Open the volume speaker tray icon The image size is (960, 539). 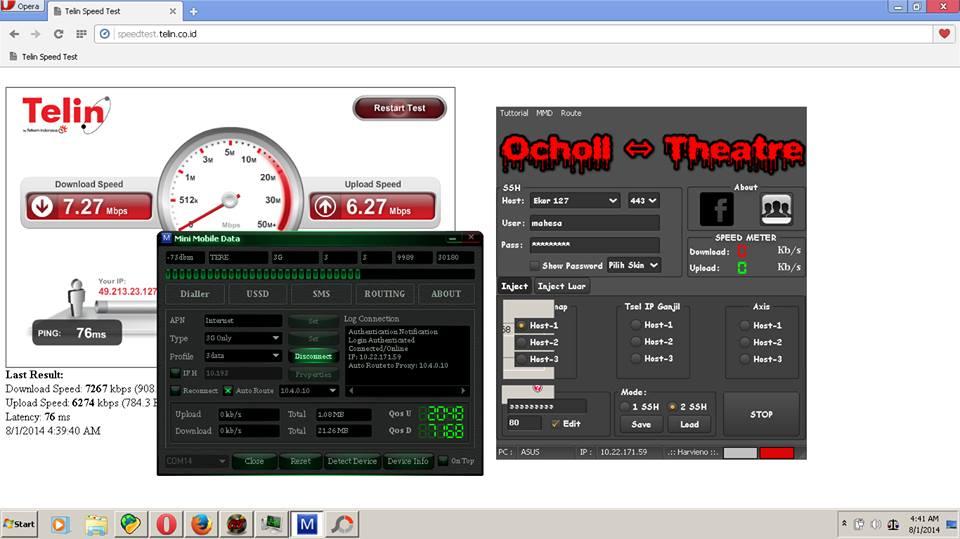(876, 524)
